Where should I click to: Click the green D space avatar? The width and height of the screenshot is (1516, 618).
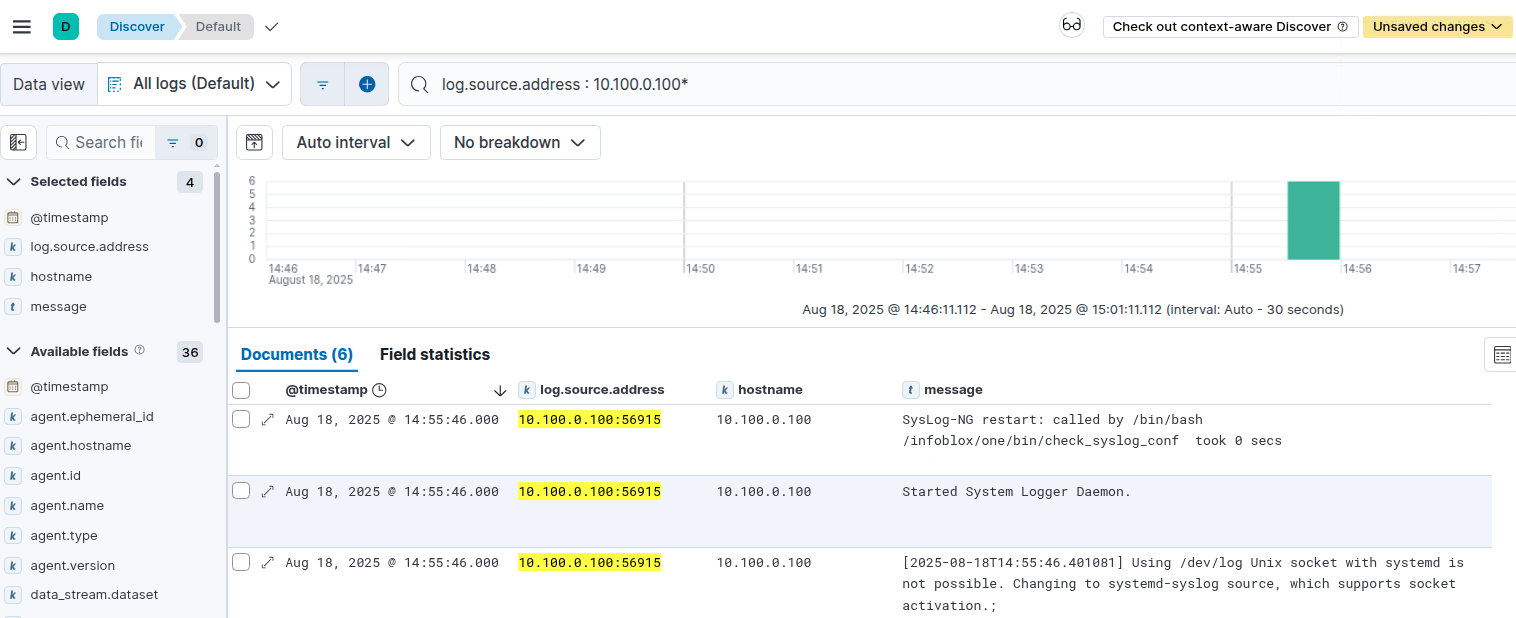pyautogui.click(x=66, y=27)
